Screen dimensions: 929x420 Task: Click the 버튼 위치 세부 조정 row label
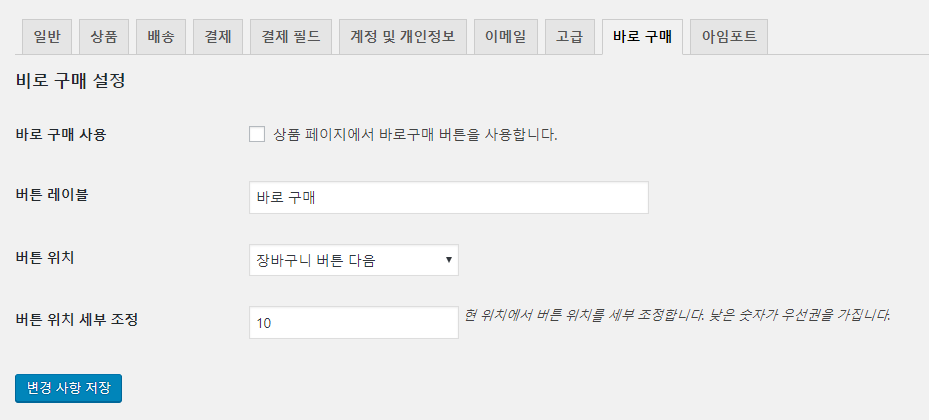(77, 321)
